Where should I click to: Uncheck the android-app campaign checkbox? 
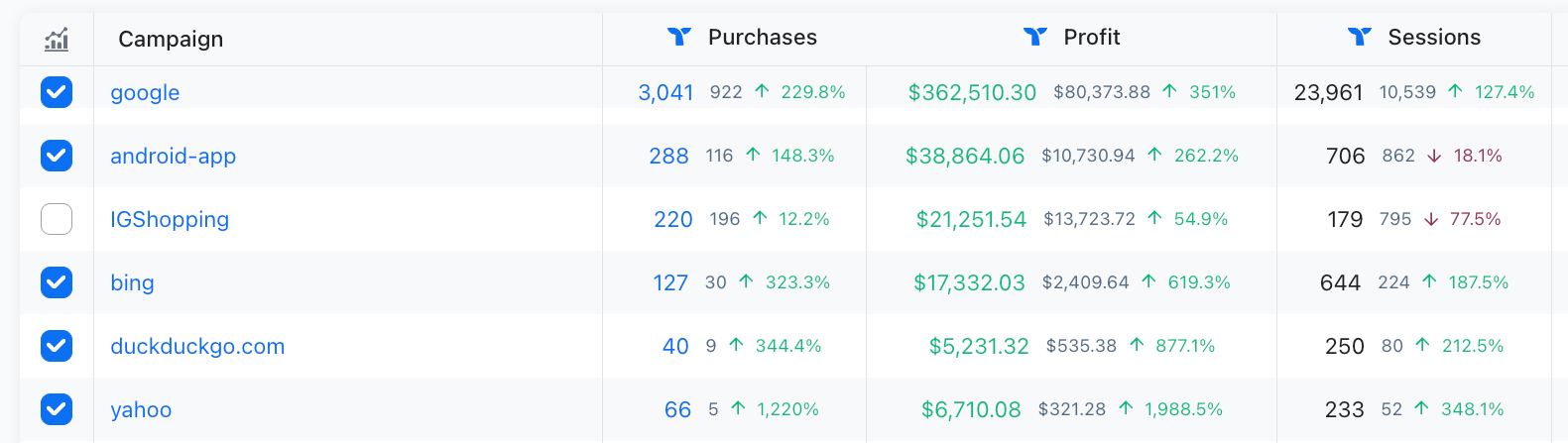click(x=57, y=156)
